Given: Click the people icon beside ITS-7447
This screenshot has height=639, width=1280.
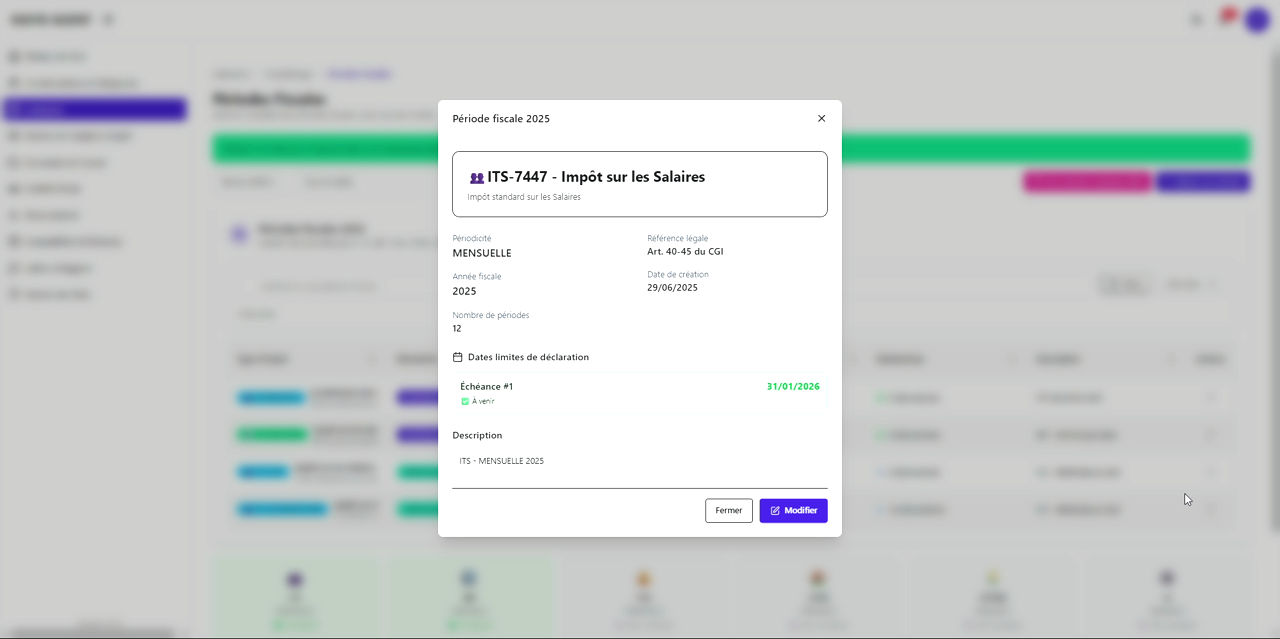Looking at the screenshot, I should pos(477,178).
